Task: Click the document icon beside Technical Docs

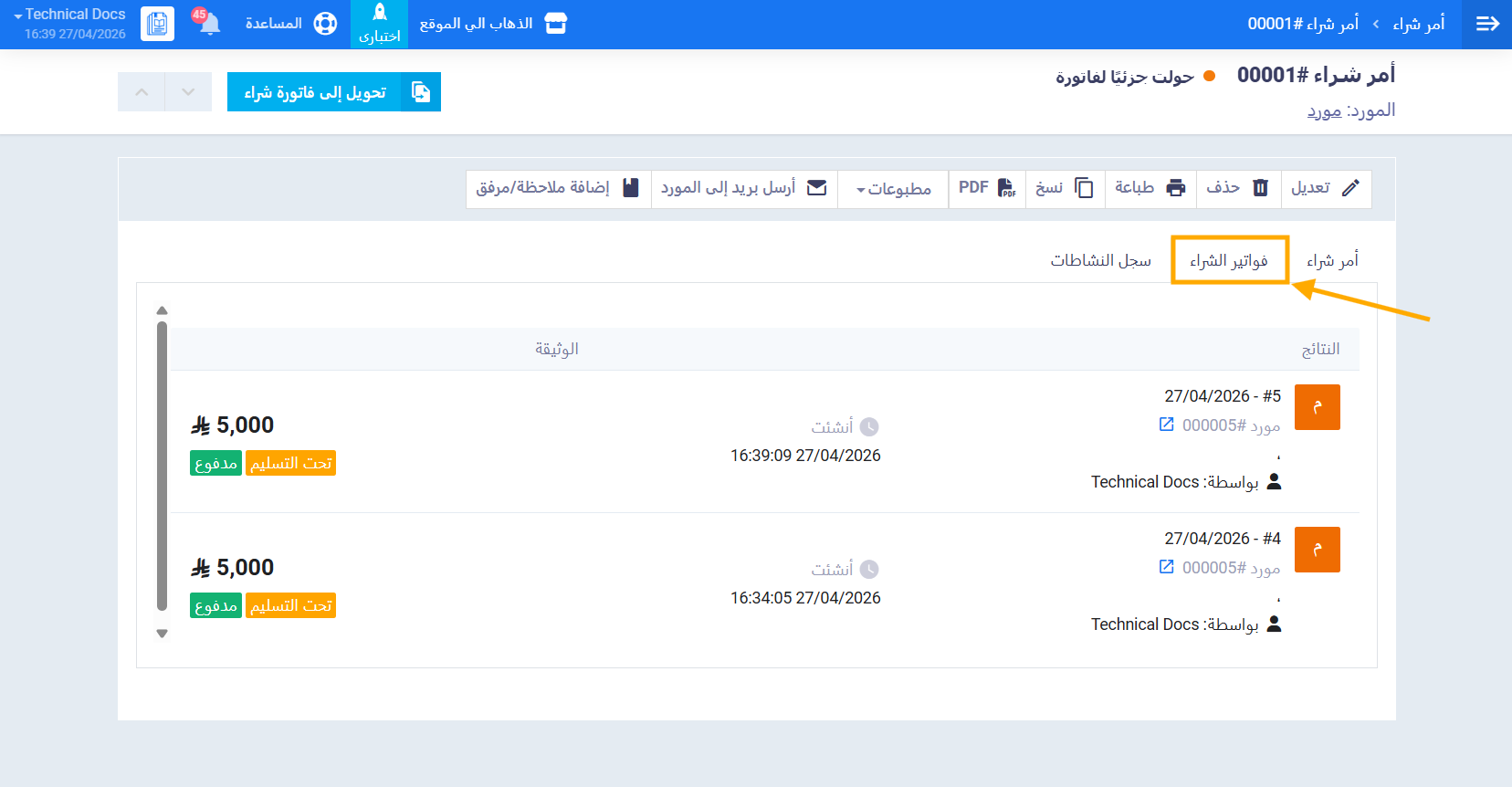Action: tap(157, 24)
